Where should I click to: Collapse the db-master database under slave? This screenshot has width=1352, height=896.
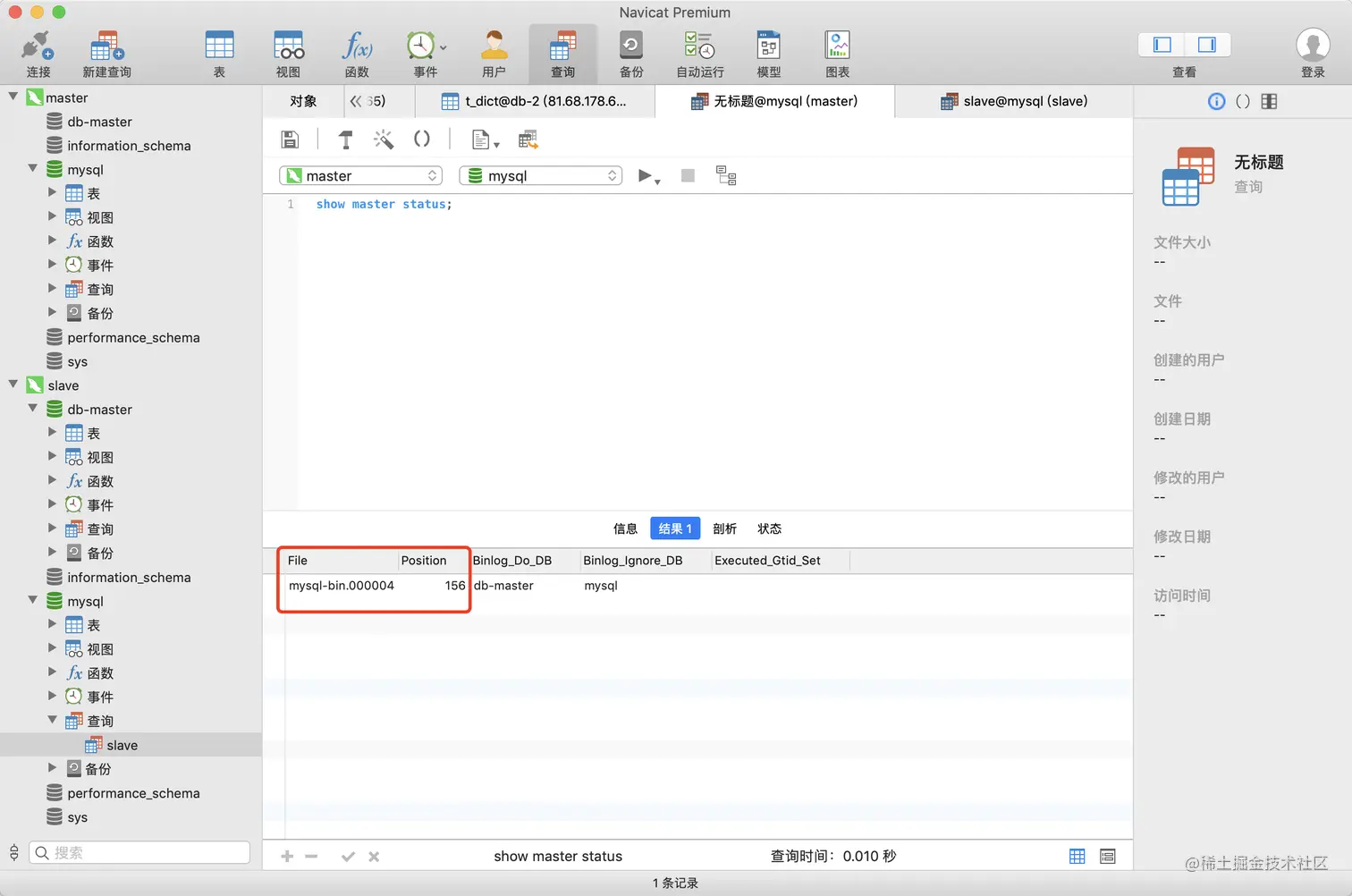(x=33, y=409)
